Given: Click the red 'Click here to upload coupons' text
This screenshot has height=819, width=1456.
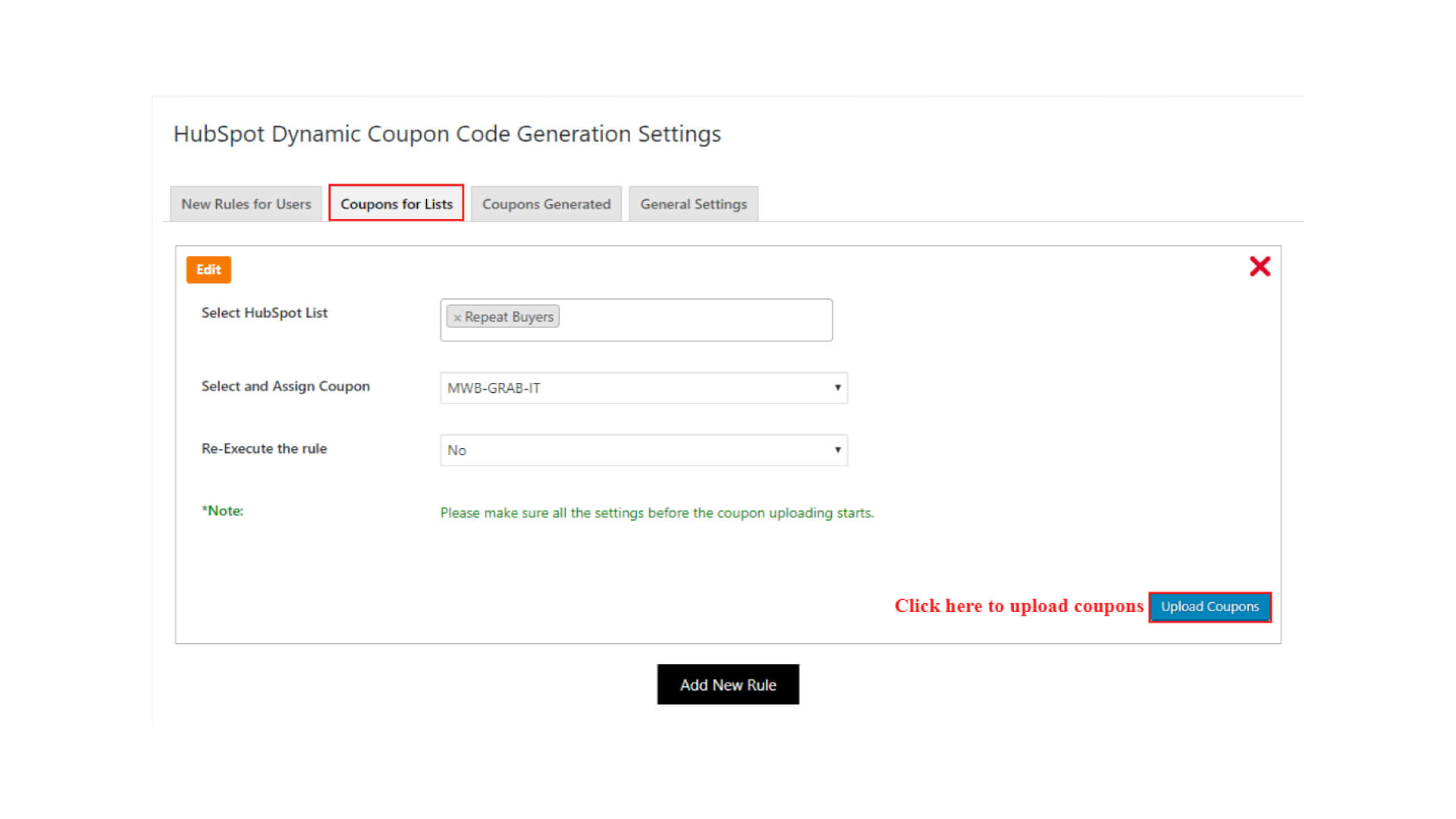Looking at the screenshot, I should 1018,606.
